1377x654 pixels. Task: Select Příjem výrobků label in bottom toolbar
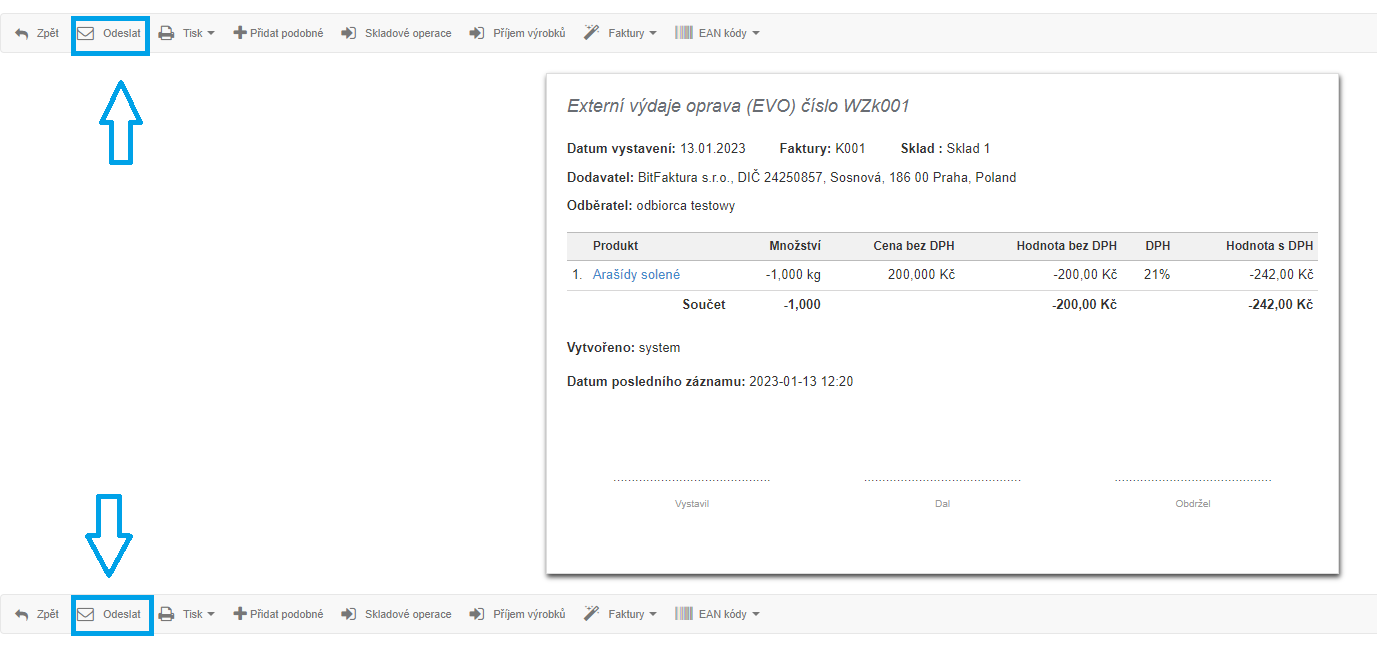[x=529, y=614]
